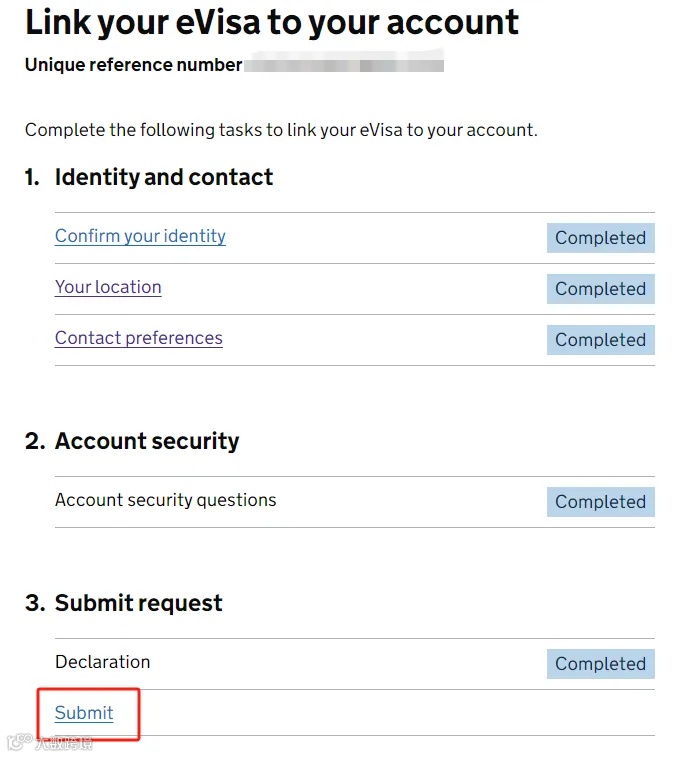
Task: Click Completed status beside Your location
Action: (x=600, y=289)
